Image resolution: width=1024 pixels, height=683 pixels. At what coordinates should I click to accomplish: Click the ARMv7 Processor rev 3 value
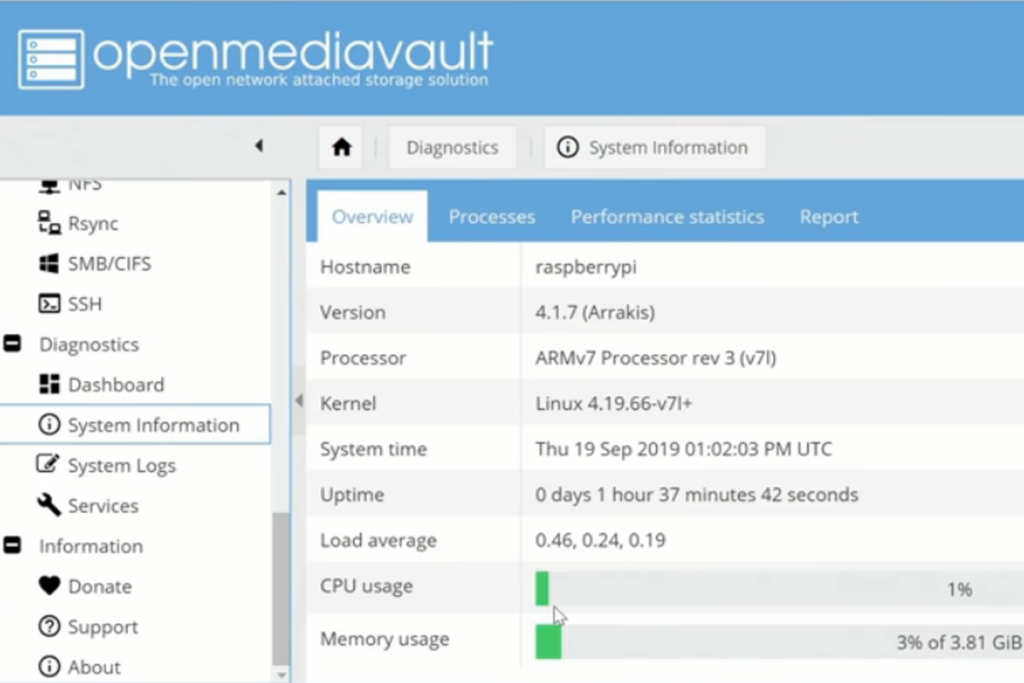(x=656, y=358)
